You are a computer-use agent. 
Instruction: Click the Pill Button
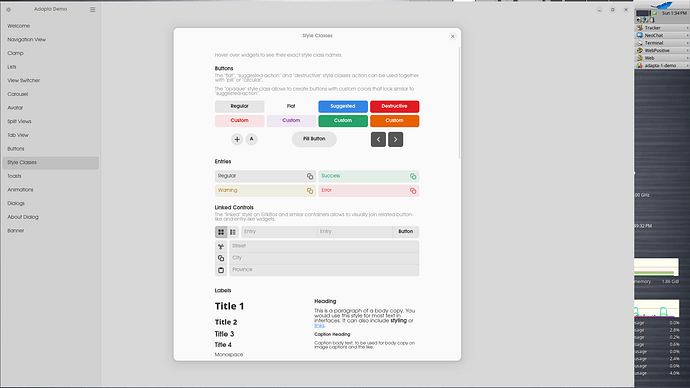(x=314, y=139)
